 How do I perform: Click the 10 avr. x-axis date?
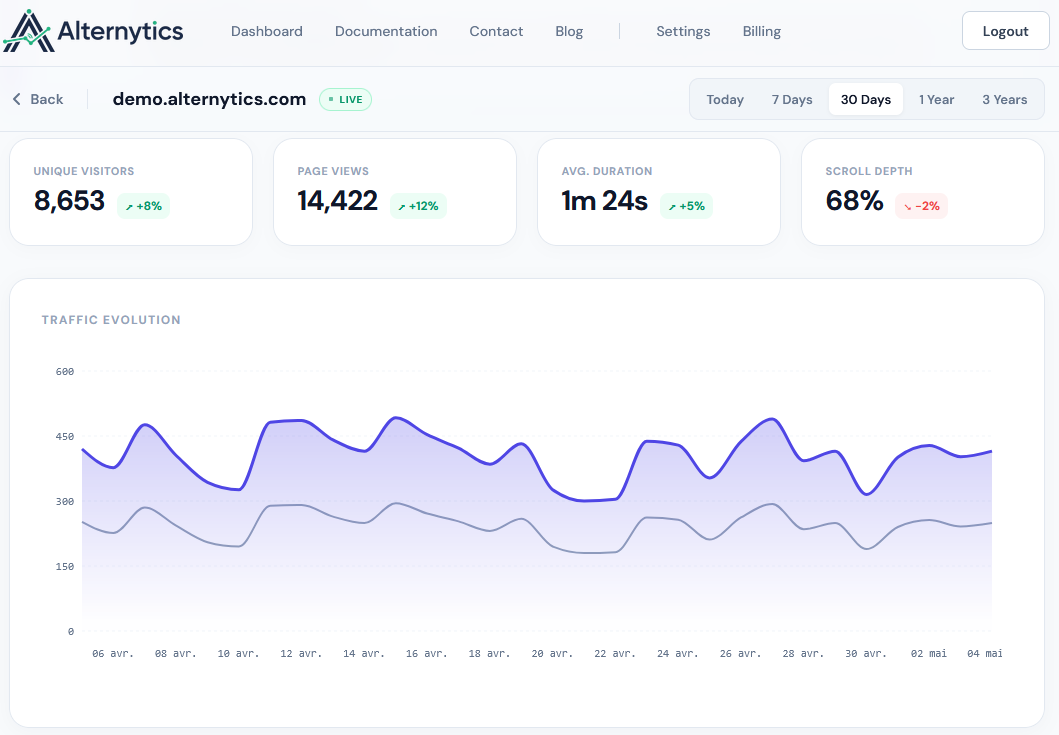[x=238, y=653]
